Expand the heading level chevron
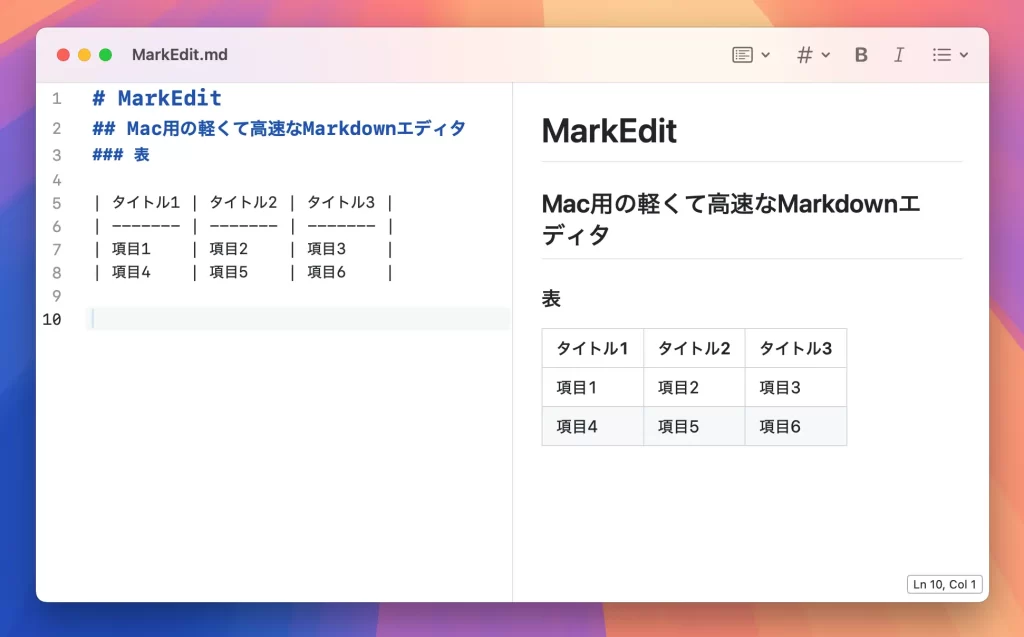 click(825, 55)
